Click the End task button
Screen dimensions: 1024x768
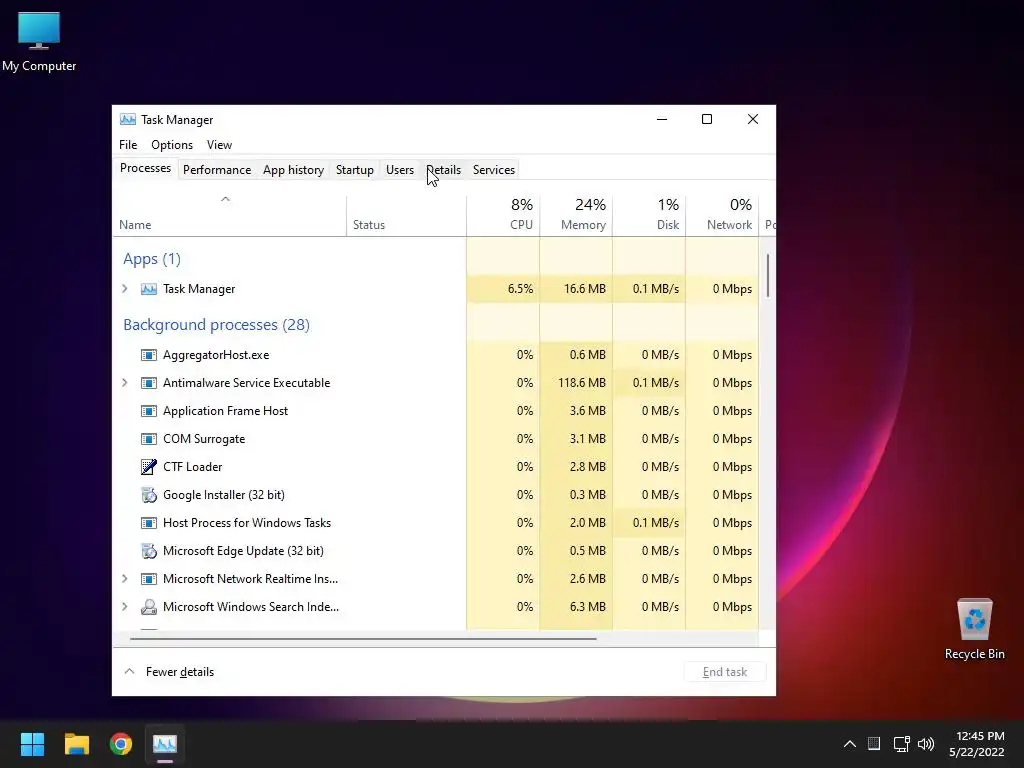point(725,672)
